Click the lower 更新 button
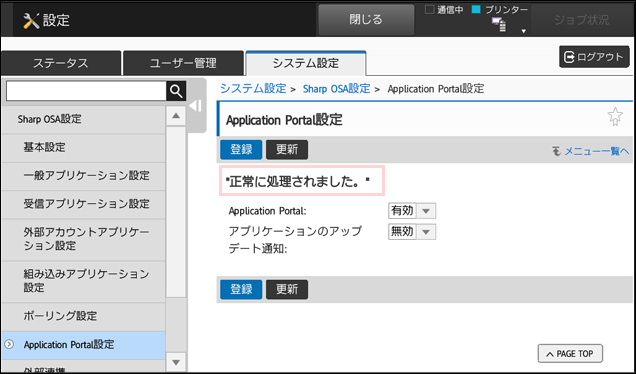This screenshot has height=374, width=636. click(287, 289)
